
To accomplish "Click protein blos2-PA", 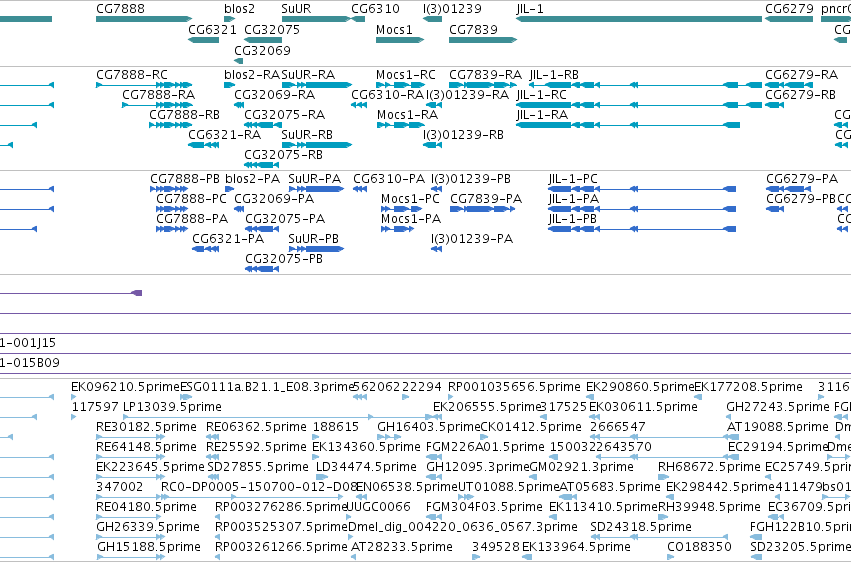I will click(230, 189).
